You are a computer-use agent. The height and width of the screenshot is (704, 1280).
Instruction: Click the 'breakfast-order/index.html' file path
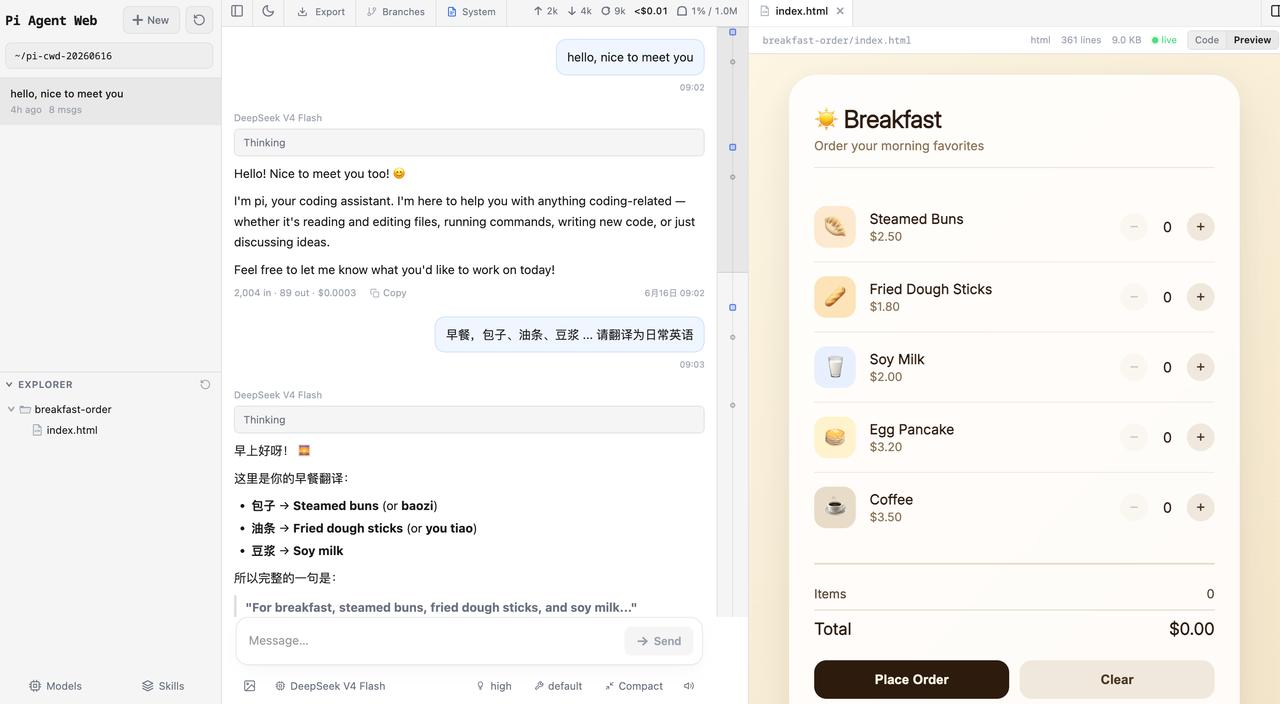836,40
